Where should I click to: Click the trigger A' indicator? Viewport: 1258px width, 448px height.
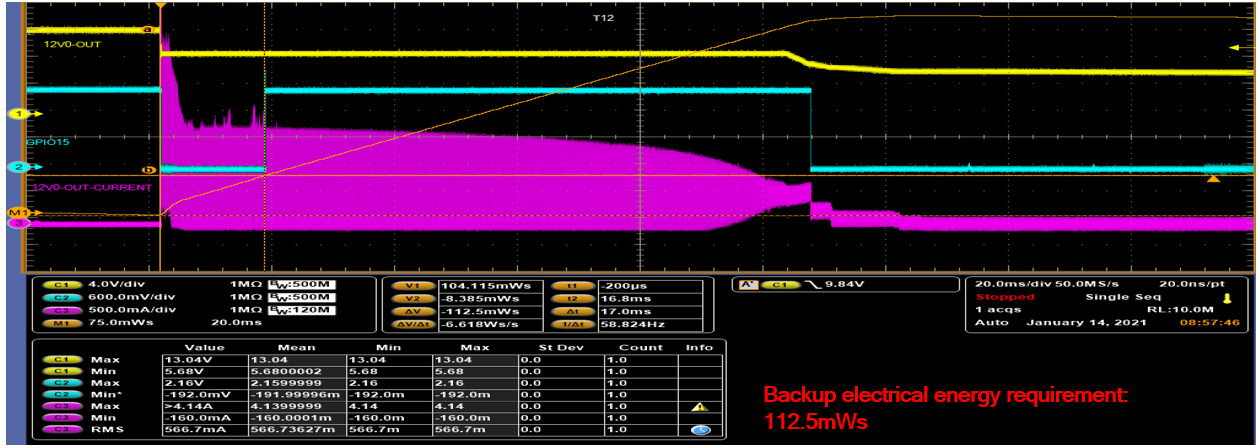(x=746, y=285)
